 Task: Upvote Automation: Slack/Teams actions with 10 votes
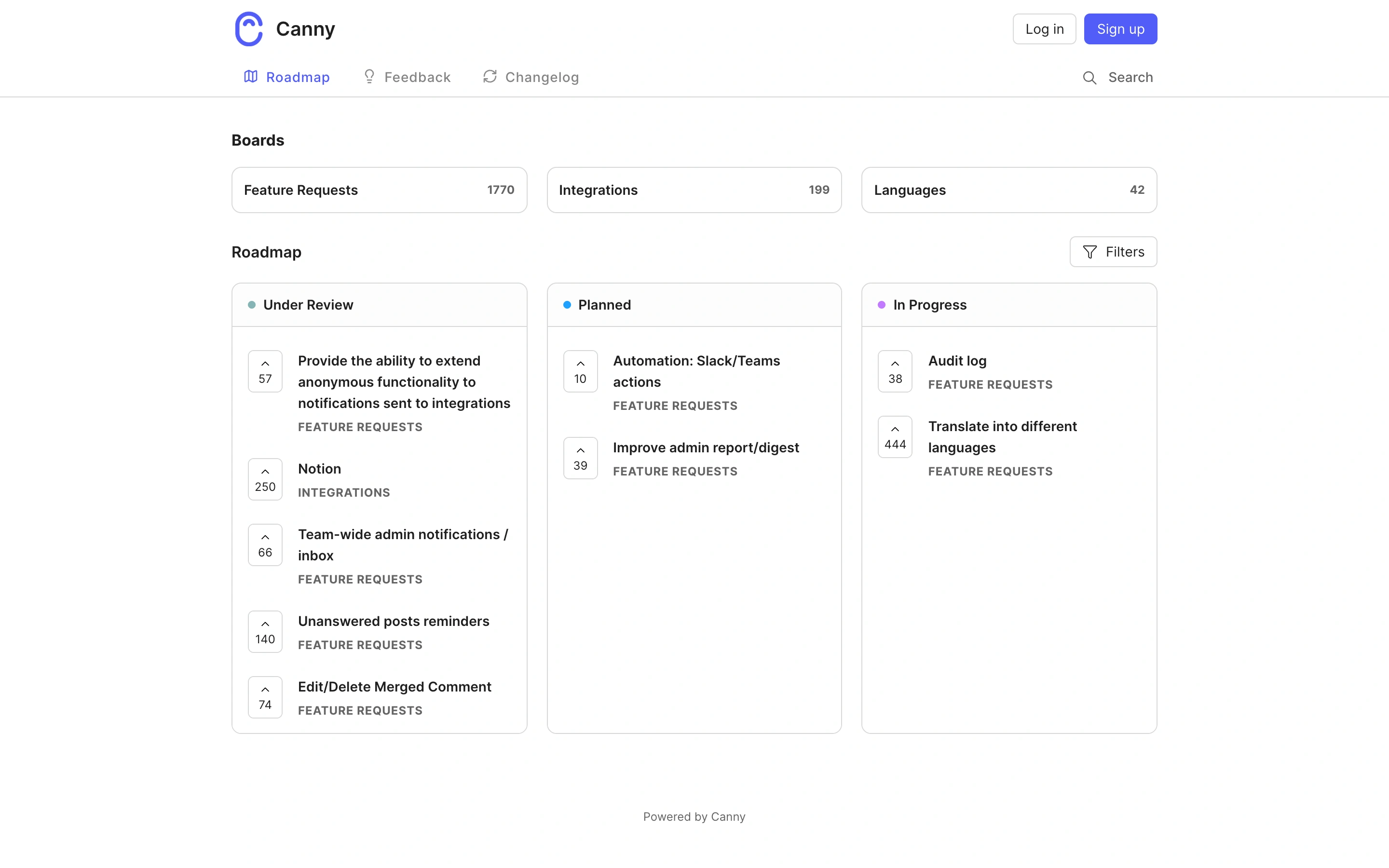pyautogui.click(x=580, y=371)
